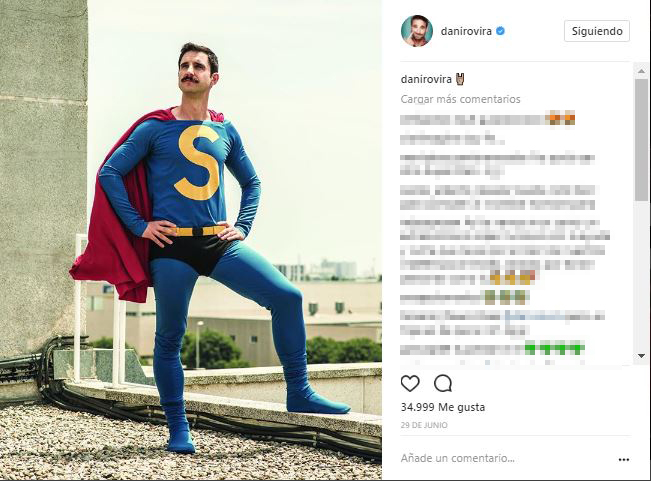View likes by clicking 34.999 Me gusta
The image size is (651, 481).
pyautogui.click(x=443, y=407)
